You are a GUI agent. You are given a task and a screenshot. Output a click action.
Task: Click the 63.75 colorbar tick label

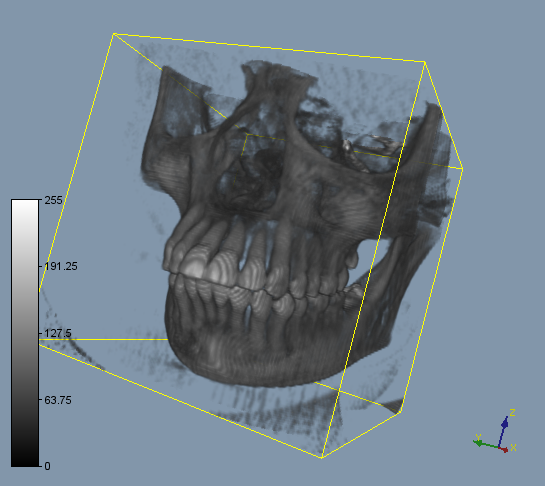pyautogui.click(x=58, y=400)
